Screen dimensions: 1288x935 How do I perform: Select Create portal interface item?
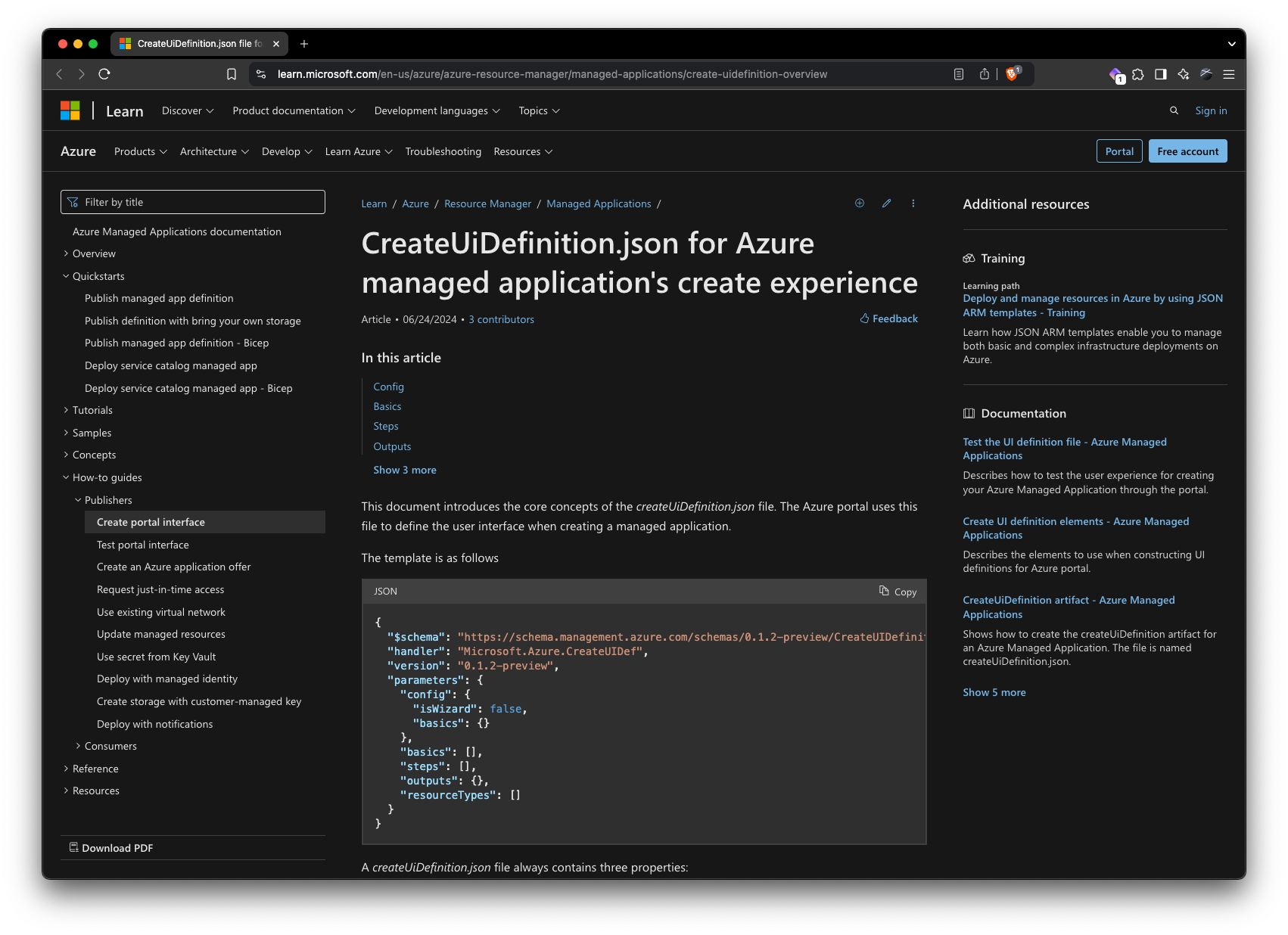click(205, 522)
